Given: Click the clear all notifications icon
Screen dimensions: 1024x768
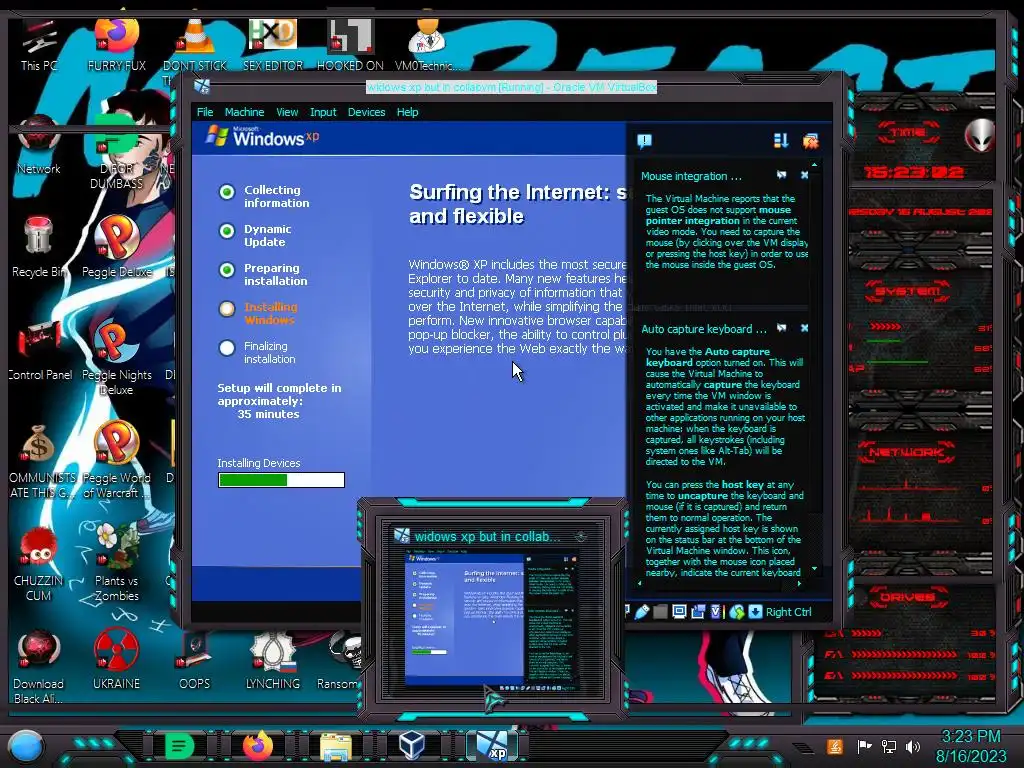Looking at the screenshot, I should (x=810, y=140).
